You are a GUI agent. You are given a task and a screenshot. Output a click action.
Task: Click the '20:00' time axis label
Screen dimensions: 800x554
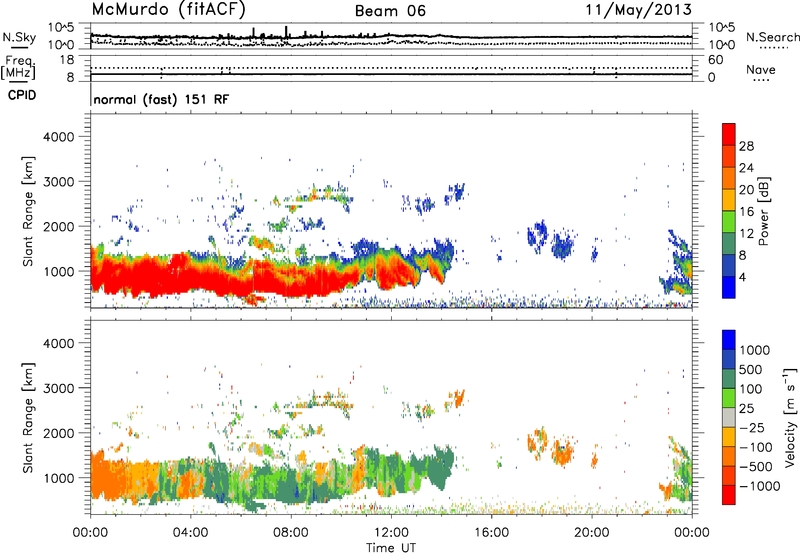[592, 533]
